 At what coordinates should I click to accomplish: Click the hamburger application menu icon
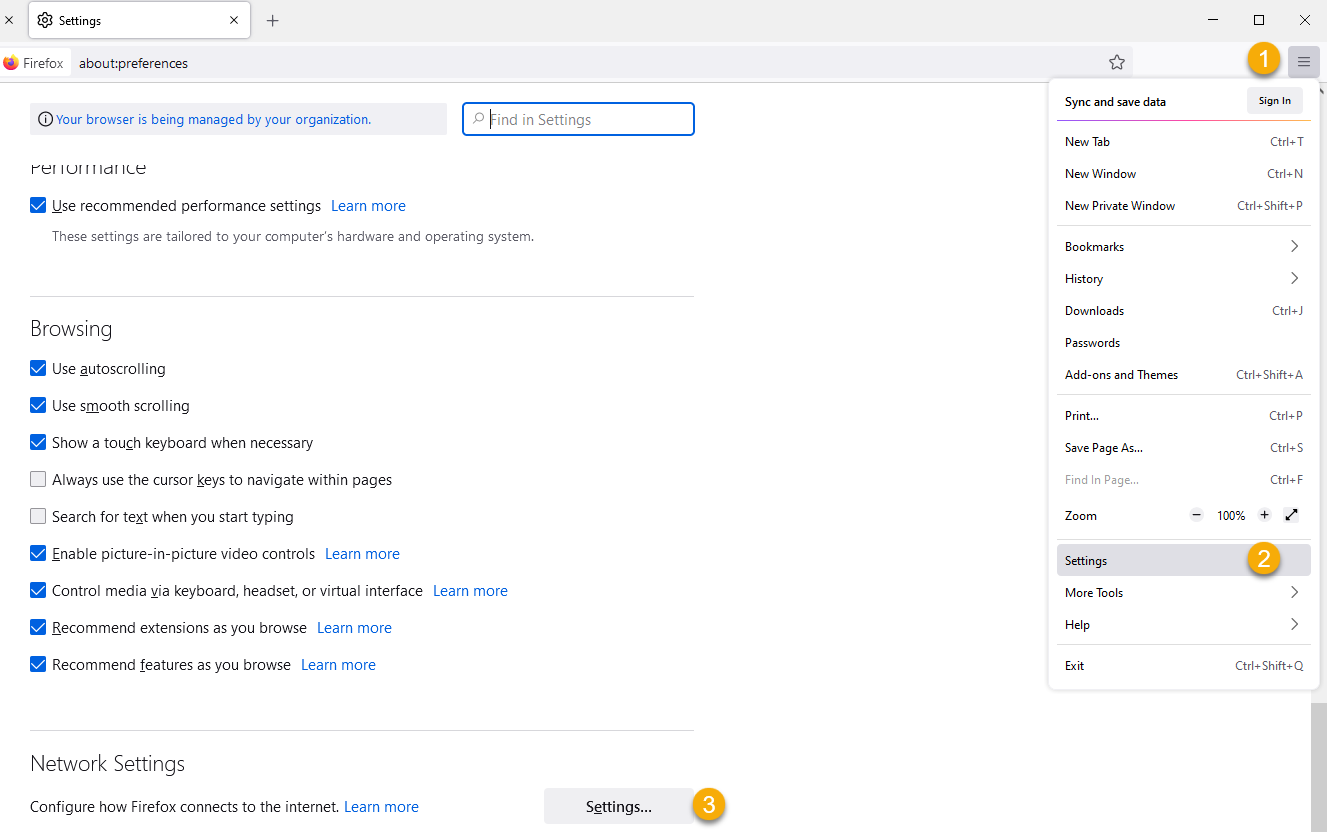coord(1304,62)
